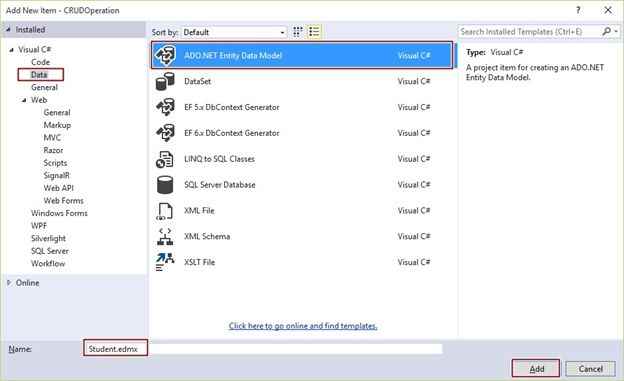Select the Markup category
624x381 pixels.
57,125
